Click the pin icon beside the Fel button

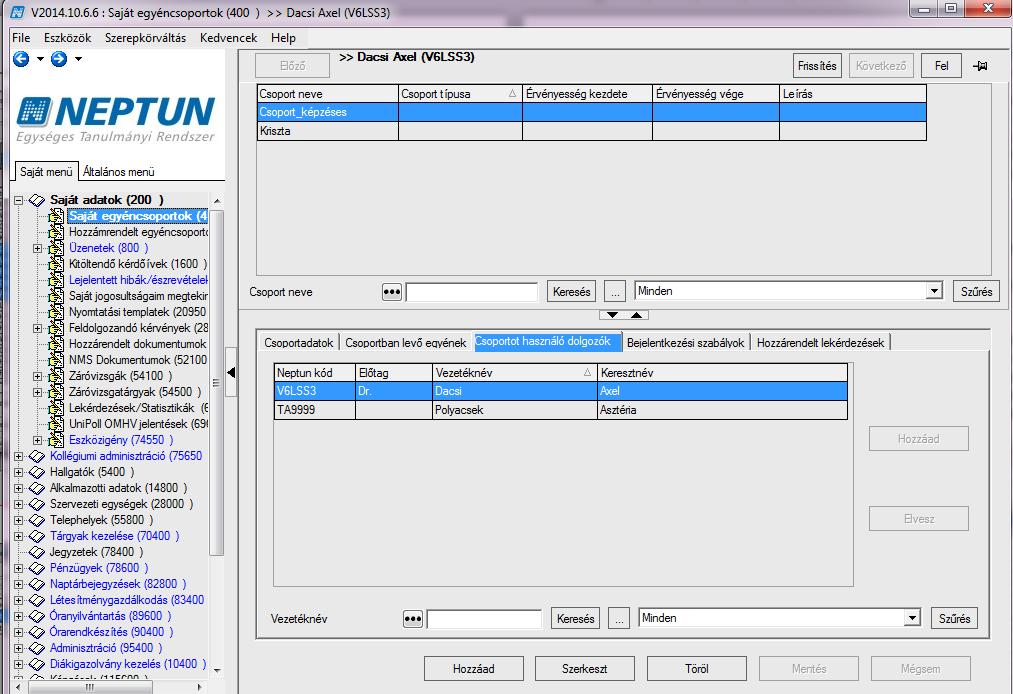point(980,66)
